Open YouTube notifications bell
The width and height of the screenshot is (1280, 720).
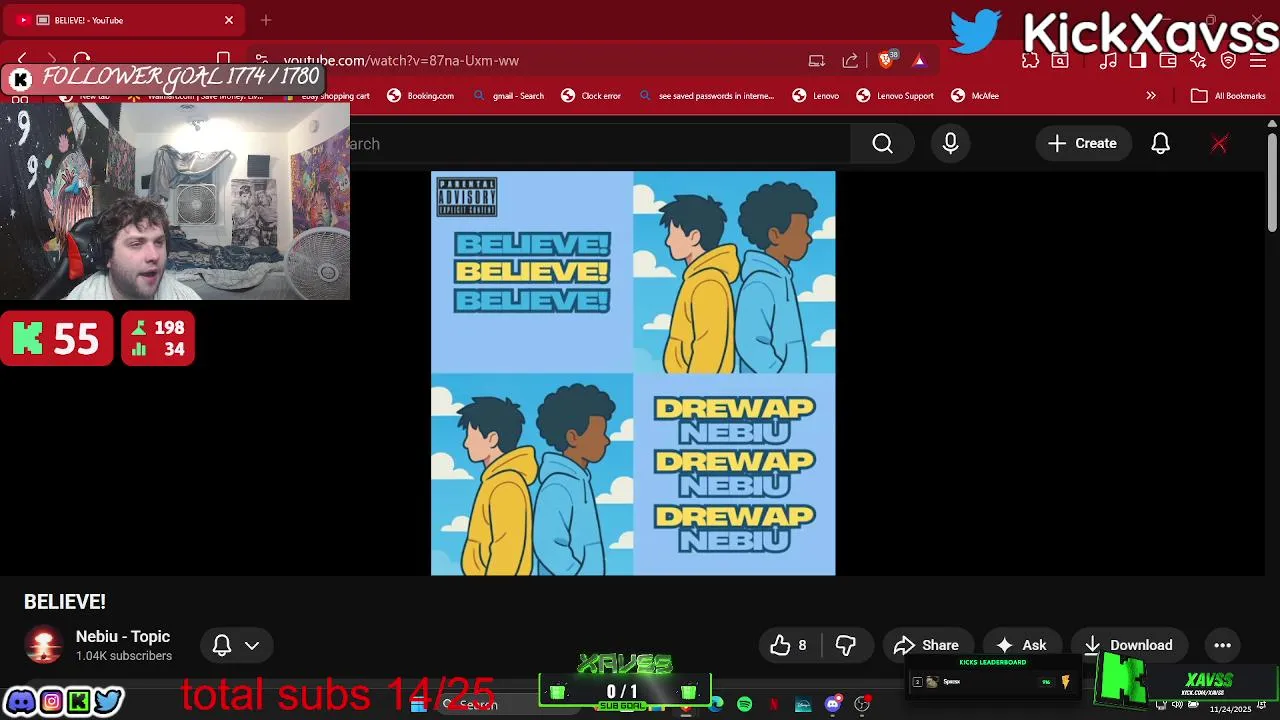point(1160,144)
